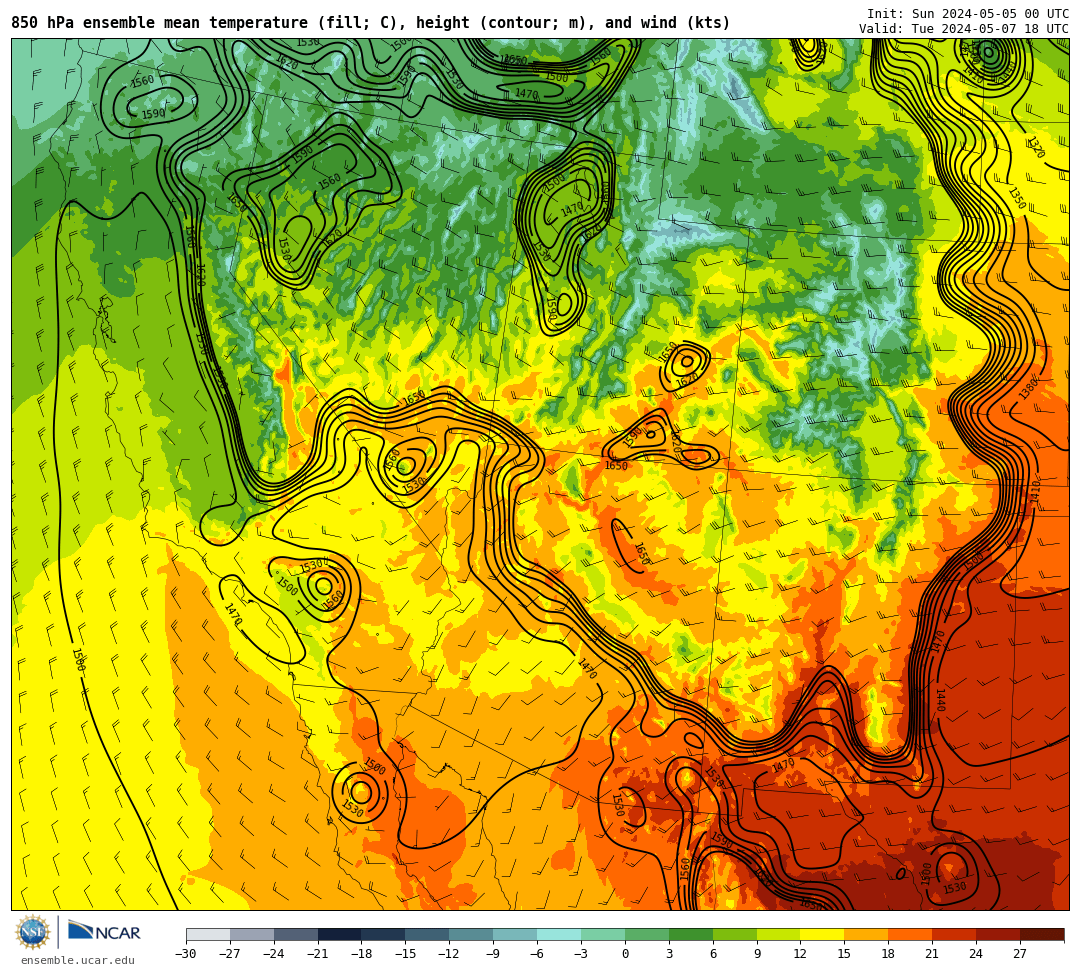Click the 27 colorbar tick label

click(1020, 954)
